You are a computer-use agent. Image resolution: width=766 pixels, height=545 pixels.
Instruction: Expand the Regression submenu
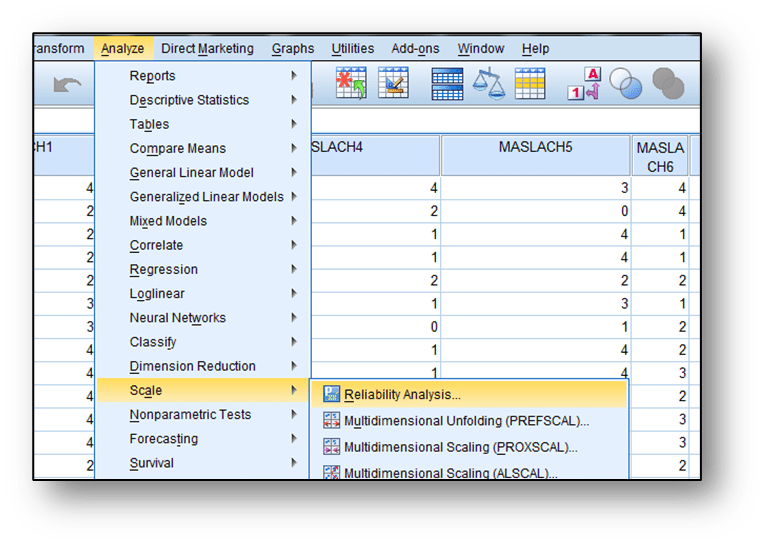[x=164, y=270]
